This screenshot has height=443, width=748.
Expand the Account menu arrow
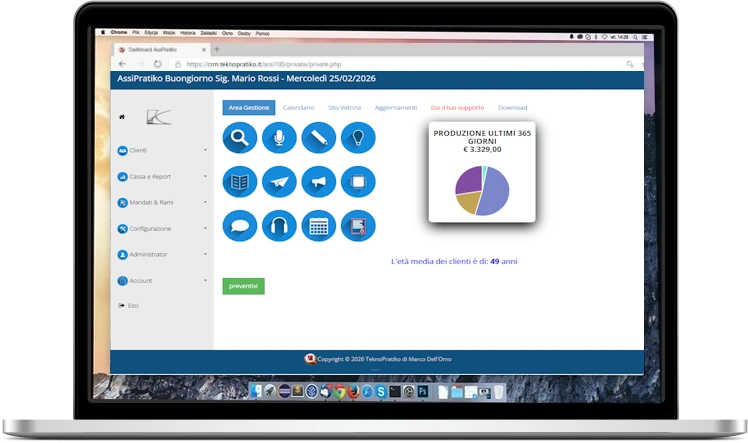[205, 280]
